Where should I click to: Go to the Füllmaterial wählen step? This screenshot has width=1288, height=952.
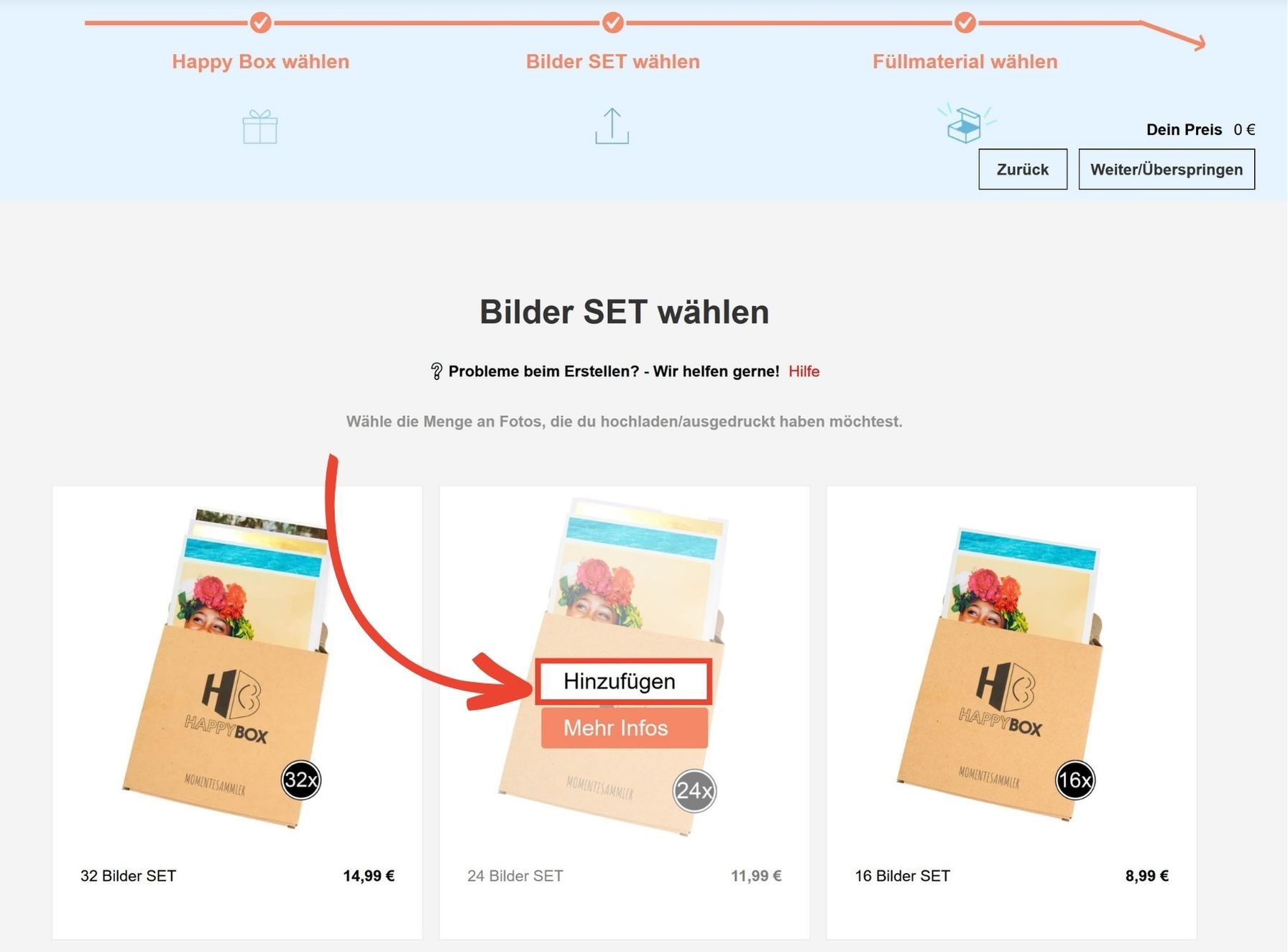pyautogui.click(x=965, y=62)
